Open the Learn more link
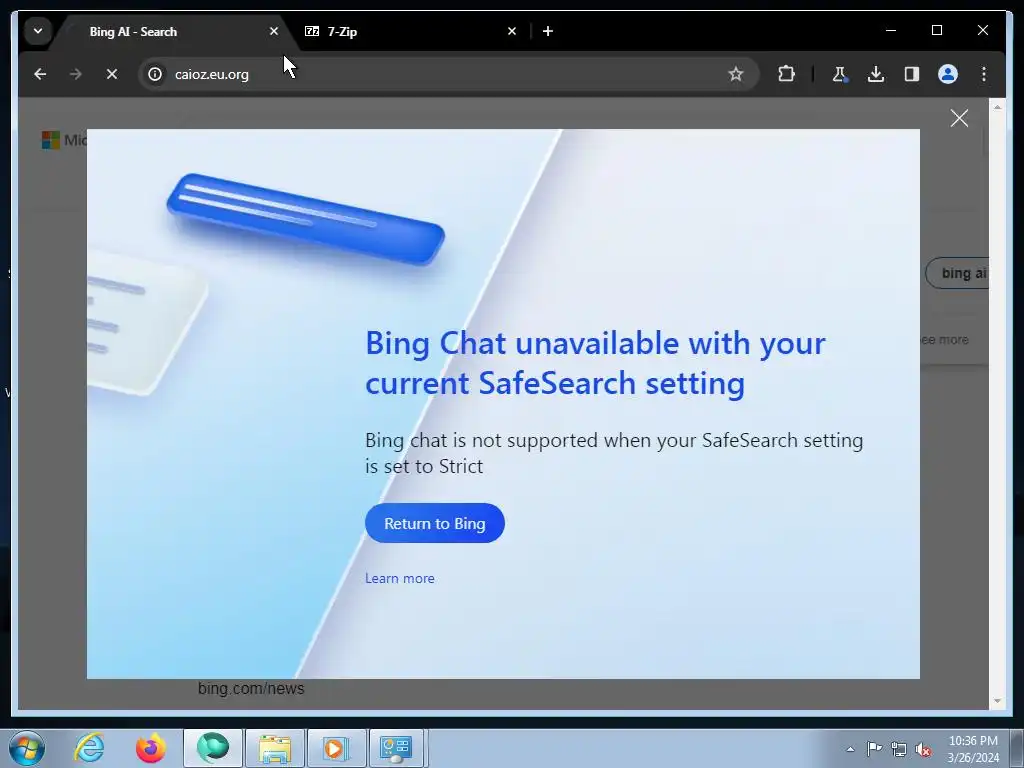The width and height of the screenshot is (1024, 768). pyautogui.click(x=400, y=578)
